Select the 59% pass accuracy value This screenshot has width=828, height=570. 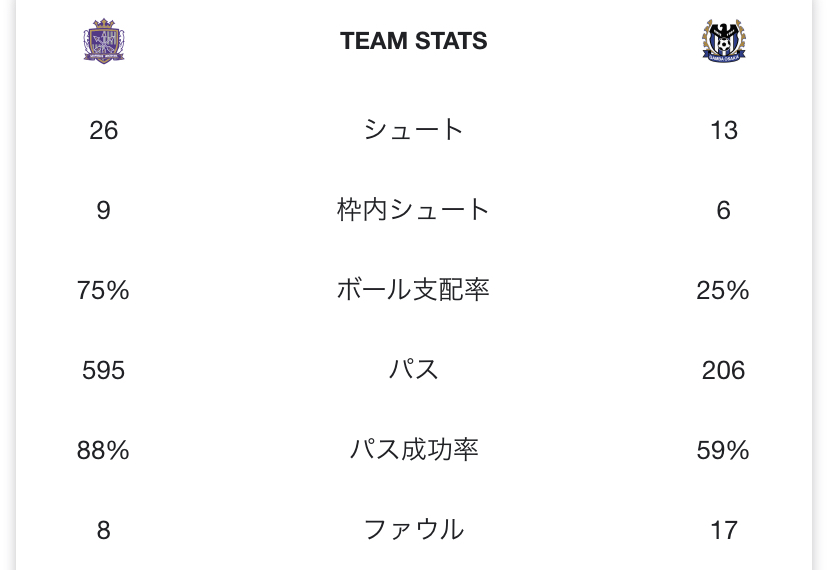coord(723,450)
